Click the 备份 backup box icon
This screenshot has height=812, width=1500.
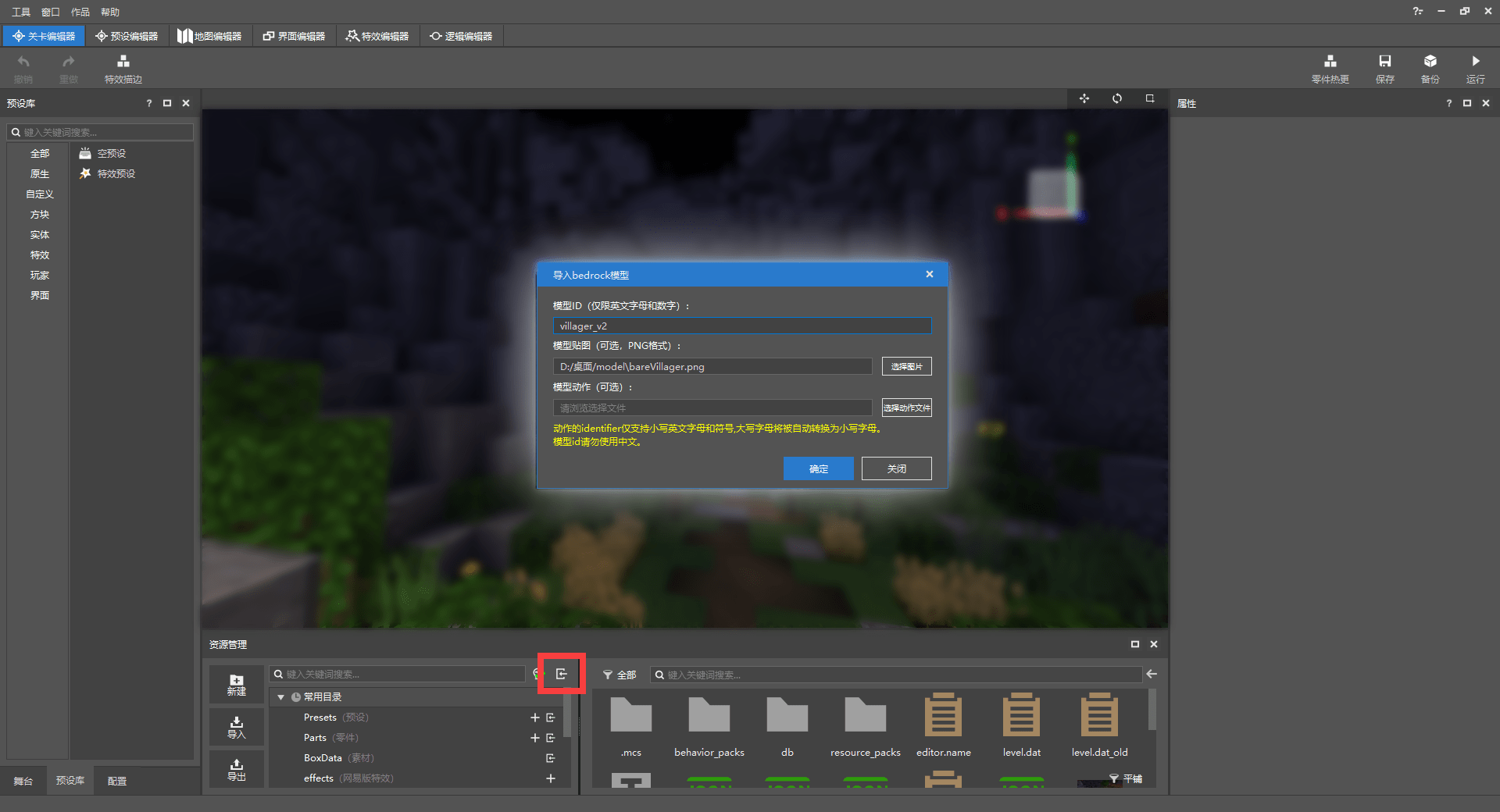pos(1430,62)
